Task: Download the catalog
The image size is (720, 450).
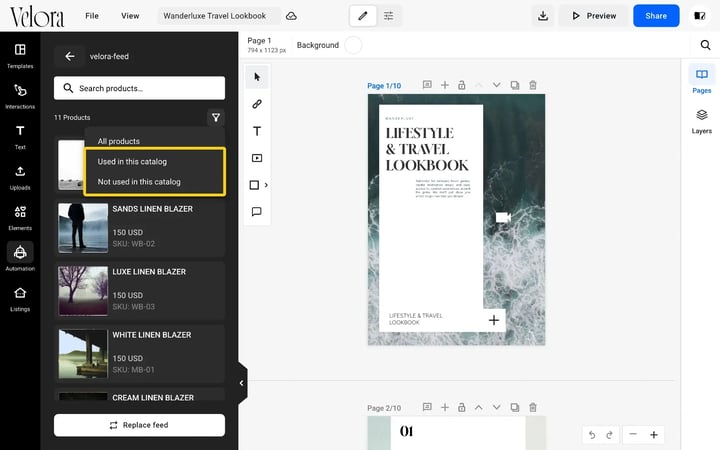Action: tap(543, 16)
